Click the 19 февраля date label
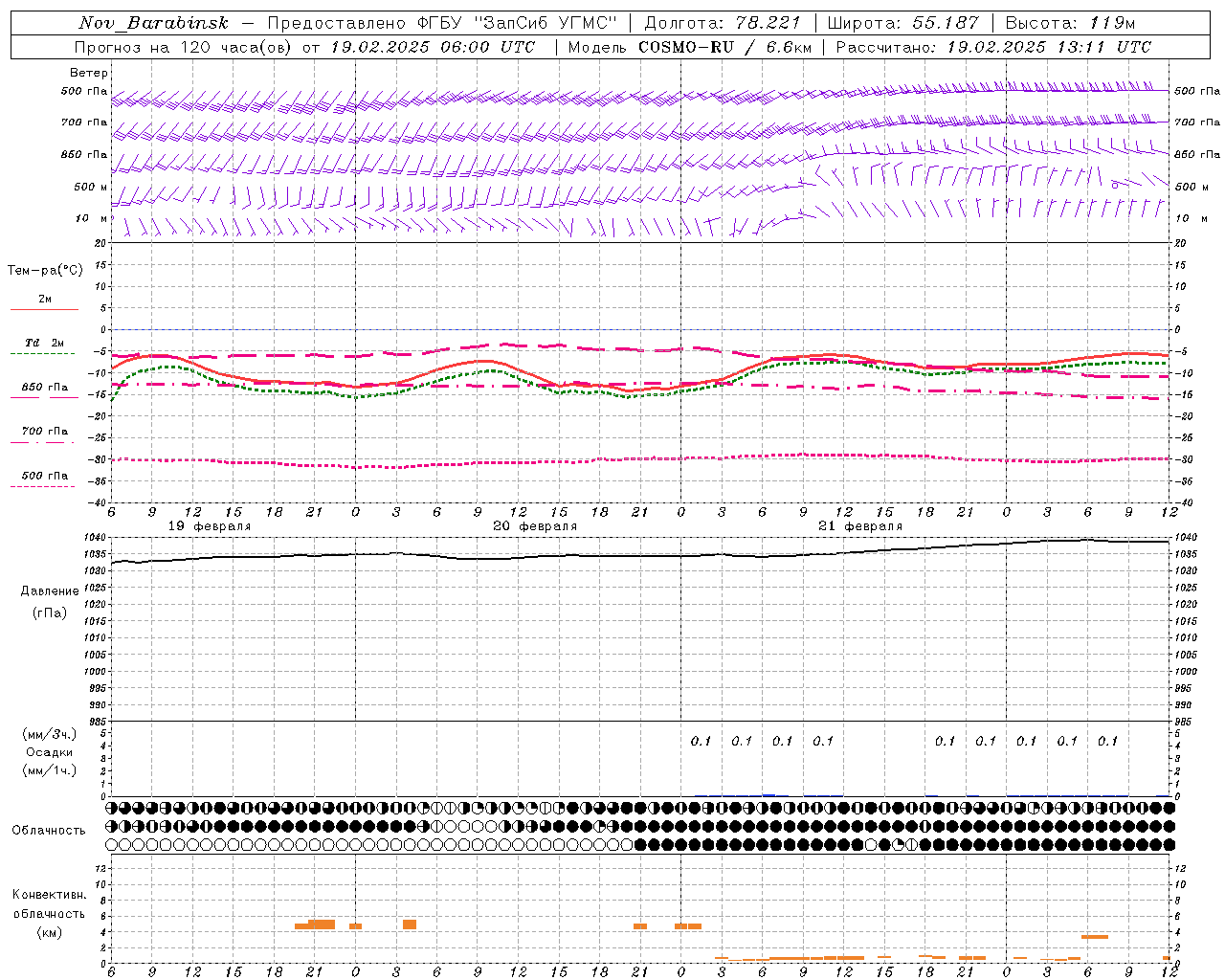The image size is (1225, 980). pyautogui.click(x=210, y=526)
